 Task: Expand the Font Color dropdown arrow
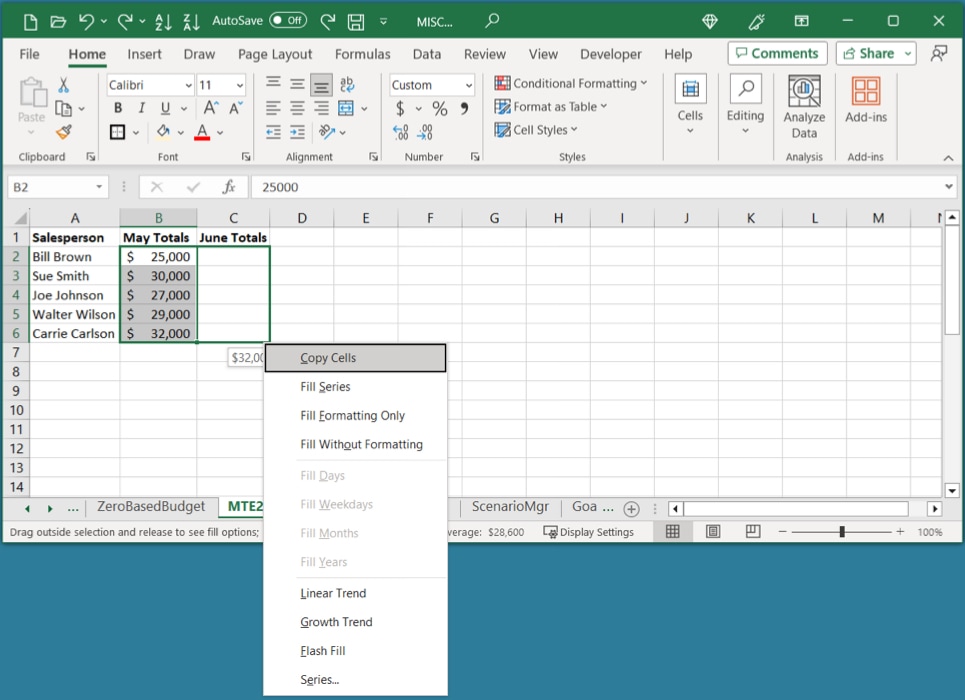click(218, 131)
